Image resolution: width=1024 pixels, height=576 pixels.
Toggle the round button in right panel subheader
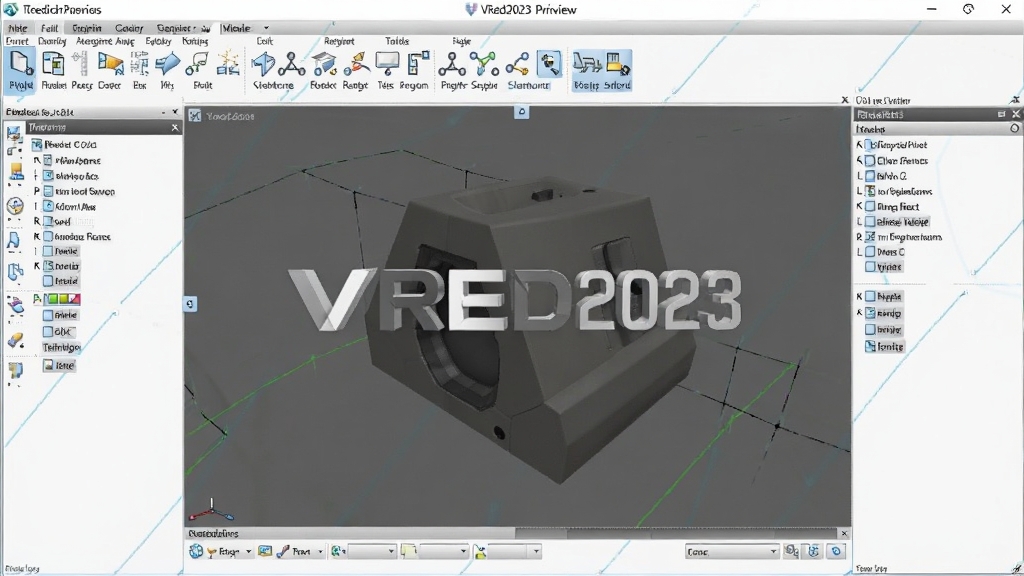tap(1014, 129)
